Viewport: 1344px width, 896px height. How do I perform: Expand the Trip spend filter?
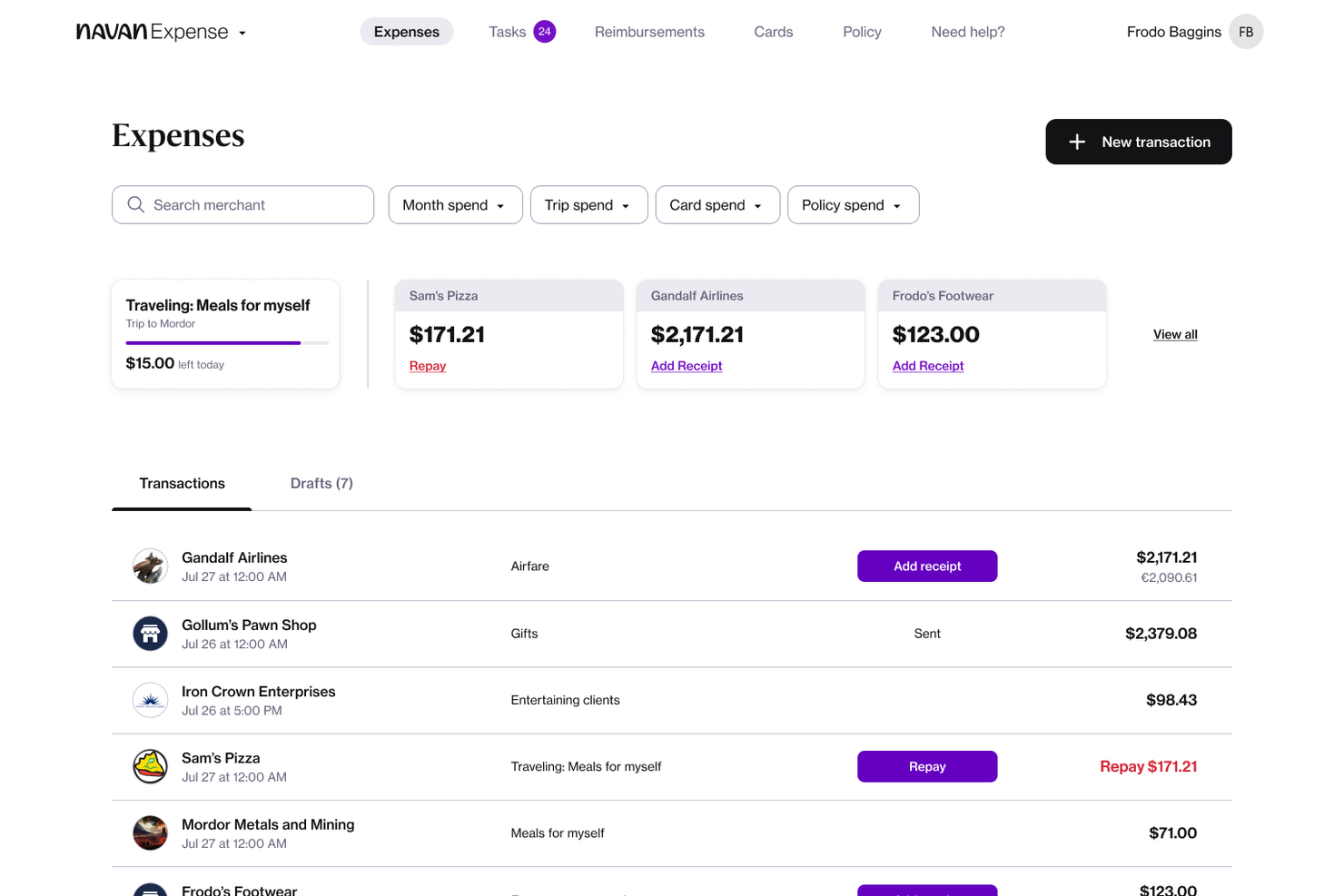[x=588, y=205]
